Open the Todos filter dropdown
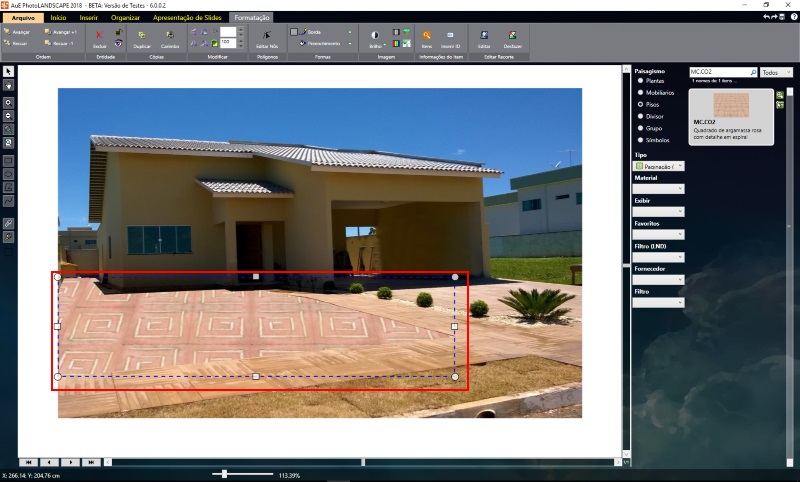The height and width of the screenshot is (482, 800). pos(775,72)
